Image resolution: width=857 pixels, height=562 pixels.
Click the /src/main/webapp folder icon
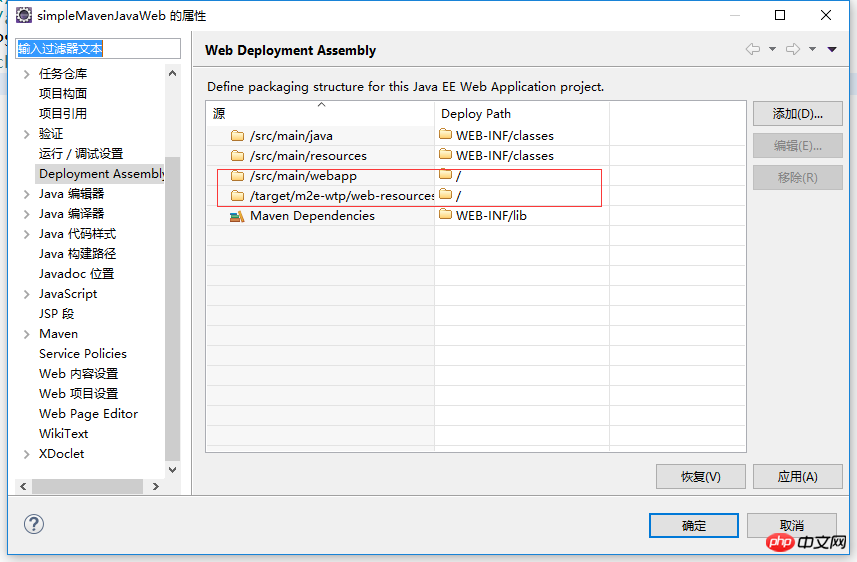[x=237, y=176]
